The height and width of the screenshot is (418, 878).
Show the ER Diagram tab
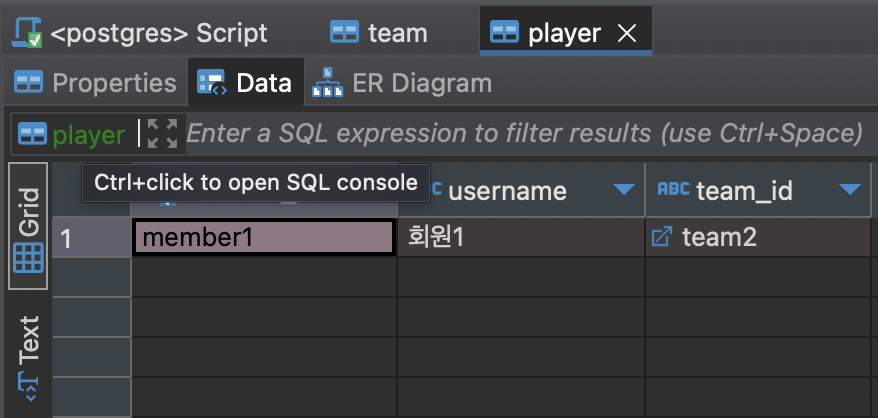(x=402, y=83)
